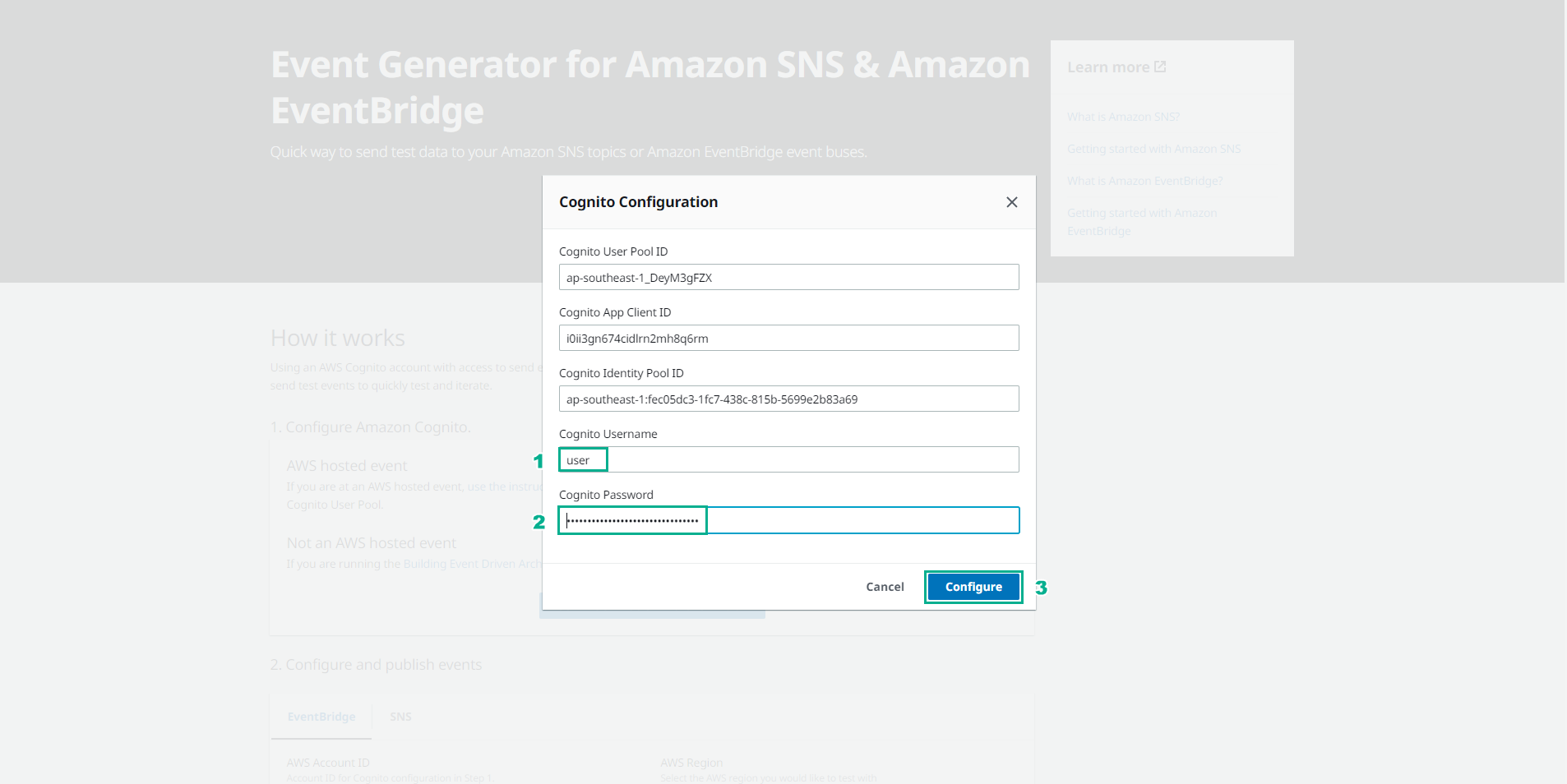Click '2. Configure and publish events' heading

tap(377, 665)
